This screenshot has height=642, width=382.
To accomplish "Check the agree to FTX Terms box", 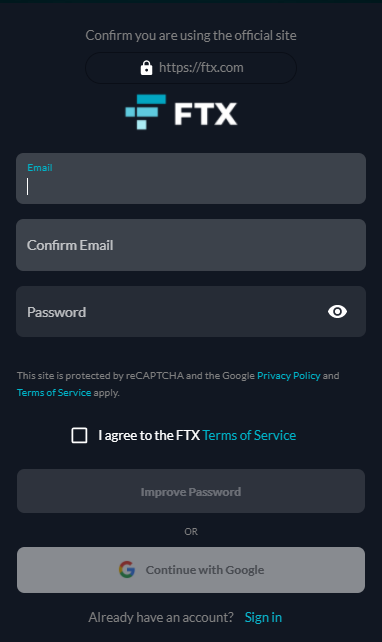I will [79, 435].
